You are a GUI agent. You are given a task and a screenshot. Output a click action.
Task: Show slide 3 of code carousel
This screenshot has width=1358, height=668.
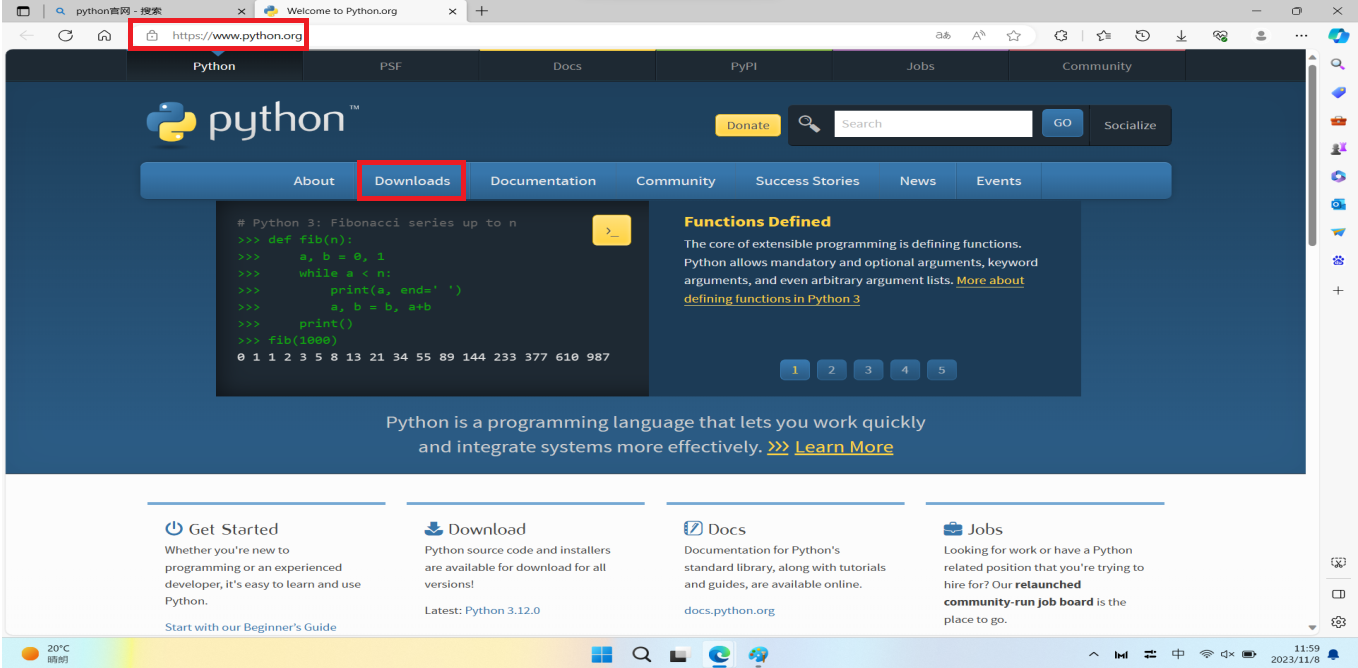(868, 370)
